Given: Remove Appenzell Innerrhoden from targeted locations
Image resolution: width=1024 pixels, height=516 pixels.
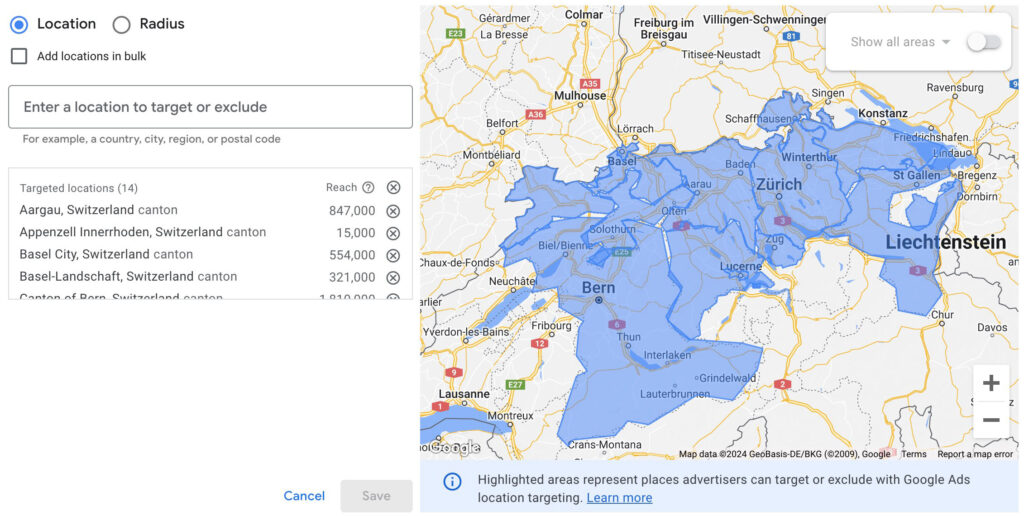Looking at the screenshot, I should click(x=392, y=233).
